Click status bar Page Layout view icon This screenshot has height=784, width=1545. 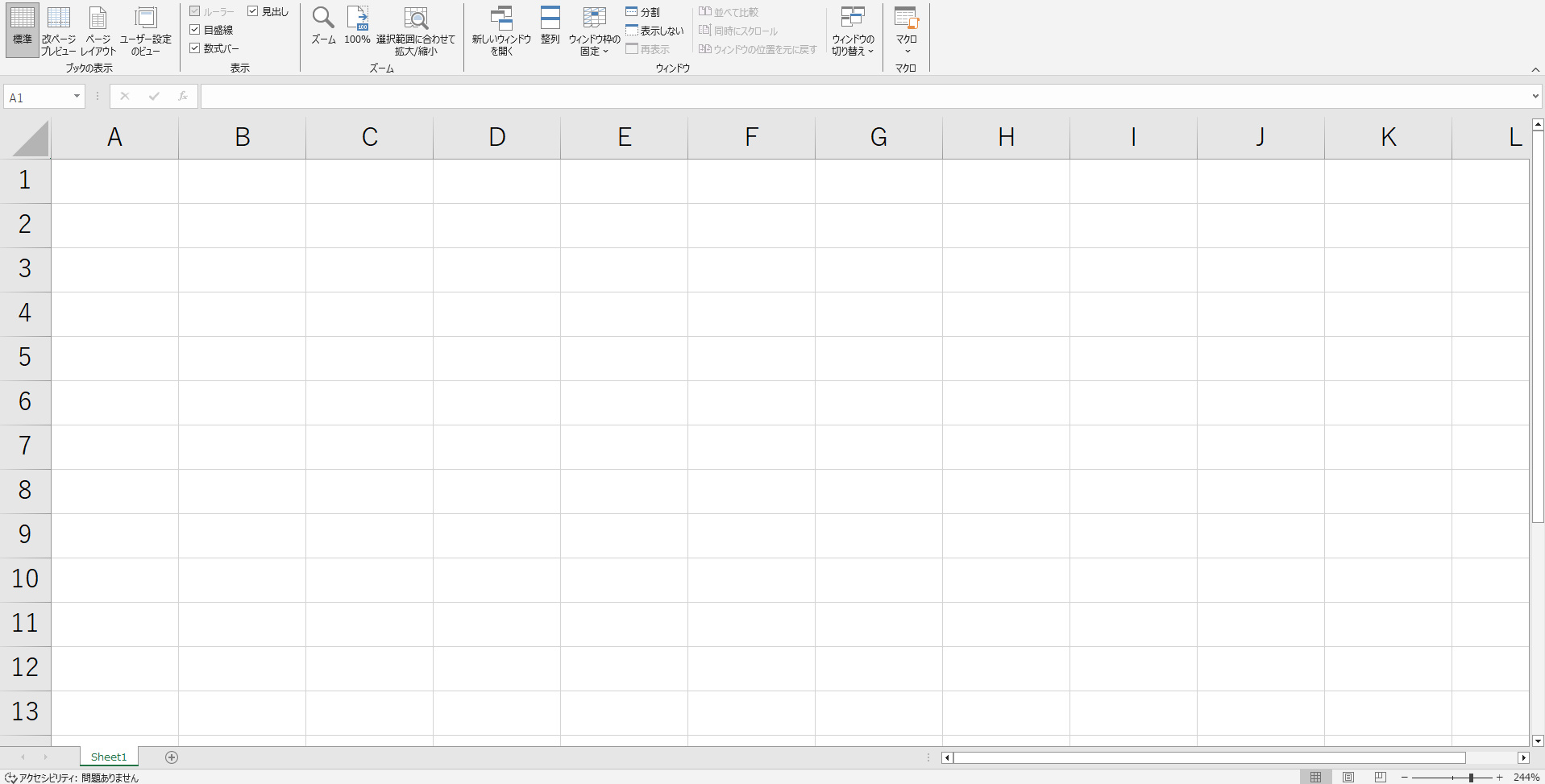pyautogui.click(x=1348, y=778)
